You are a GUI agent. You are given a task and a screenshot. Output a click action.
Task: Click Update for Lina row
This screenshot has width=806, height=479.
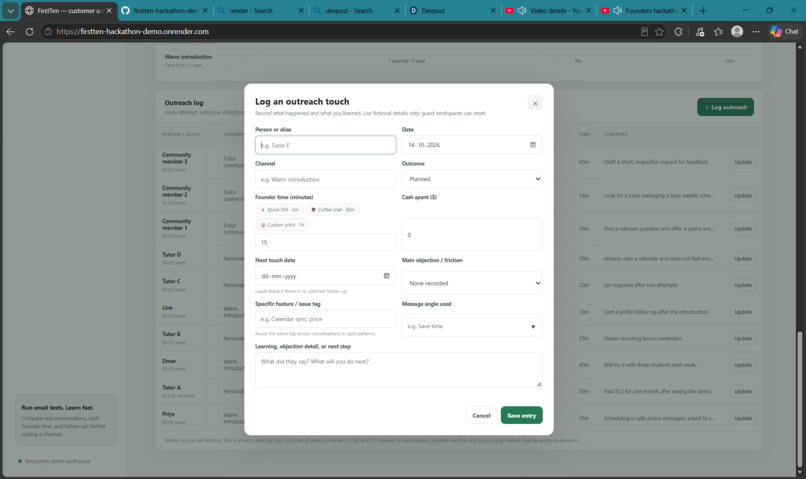pos(743,312)
